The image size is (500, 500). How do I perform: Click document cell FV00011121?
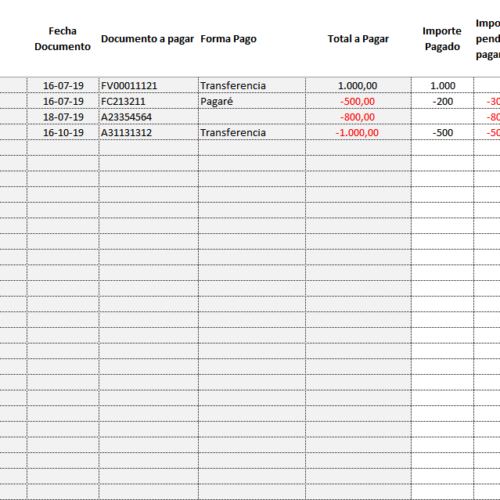149,85
